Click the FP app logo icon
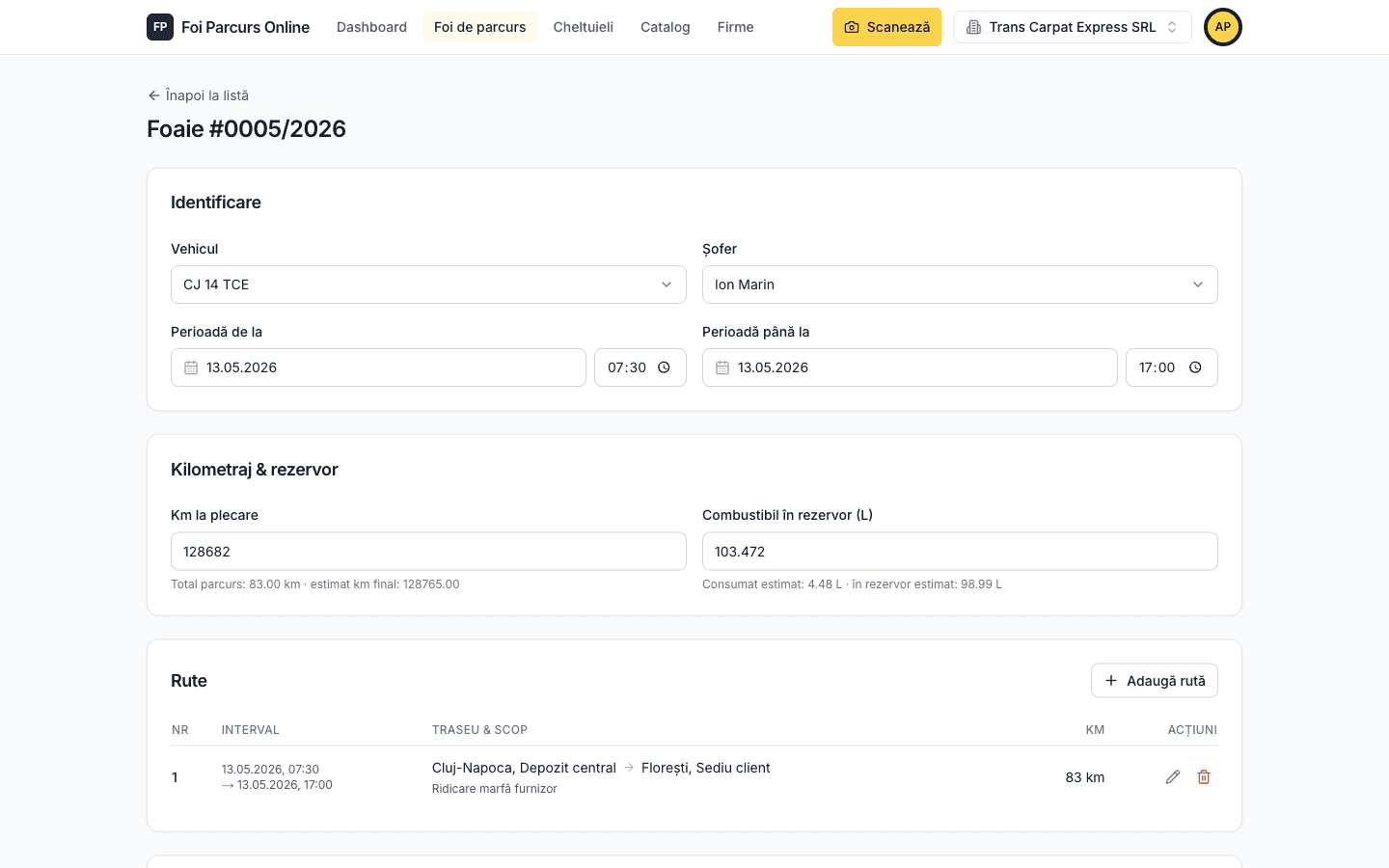 tap(160, 27)
